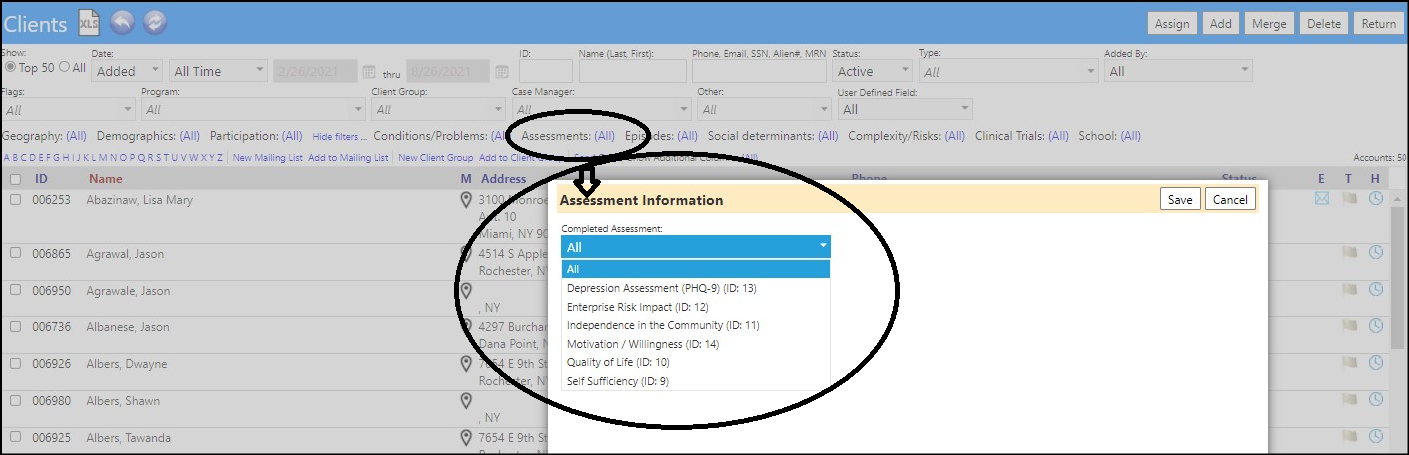Click map pin for Agrawal, Jason

pyautogui.click(x=465, y=254)
